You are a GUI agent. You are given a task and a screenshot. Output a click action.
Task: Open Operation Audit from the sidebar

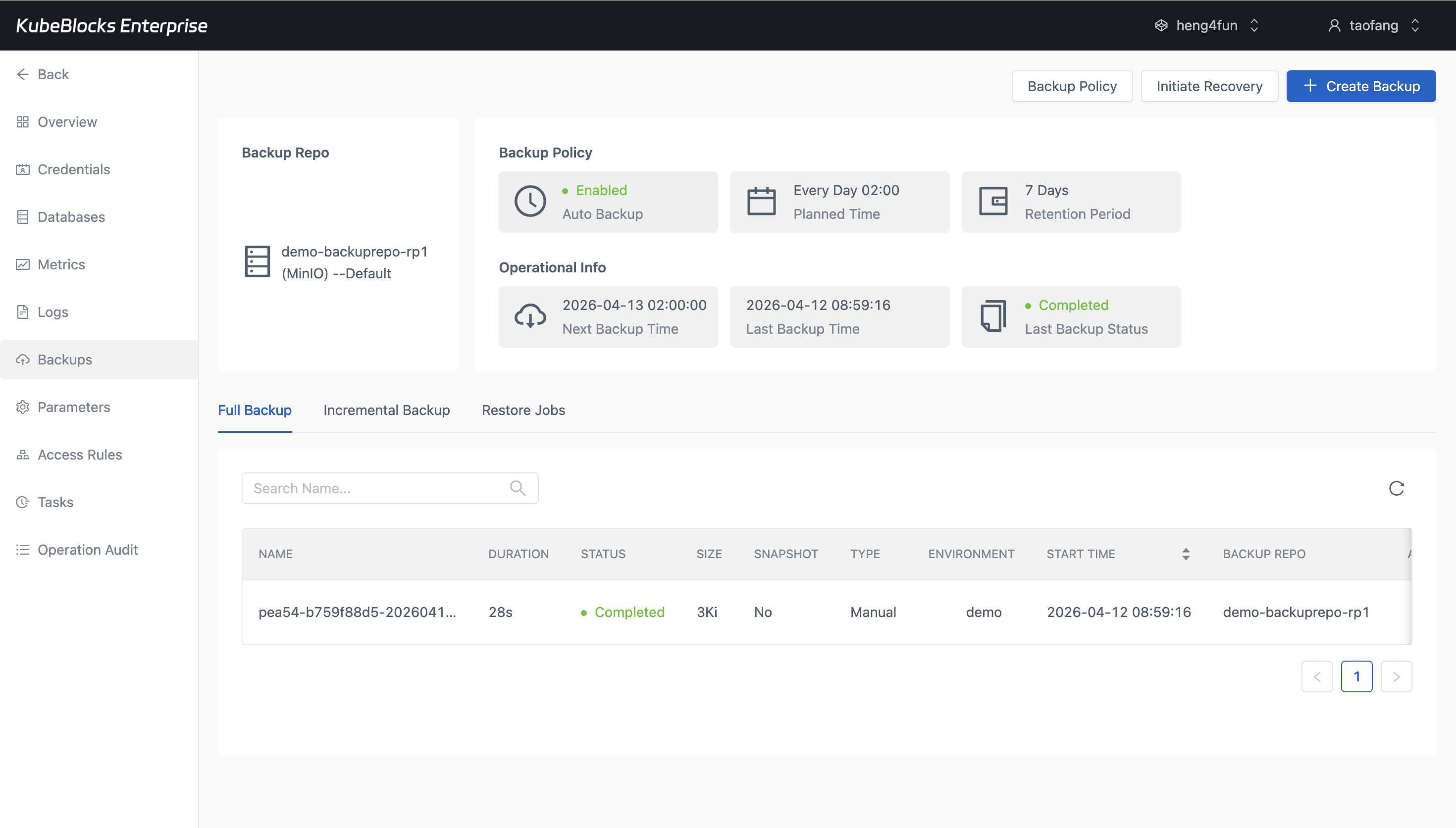88,549
